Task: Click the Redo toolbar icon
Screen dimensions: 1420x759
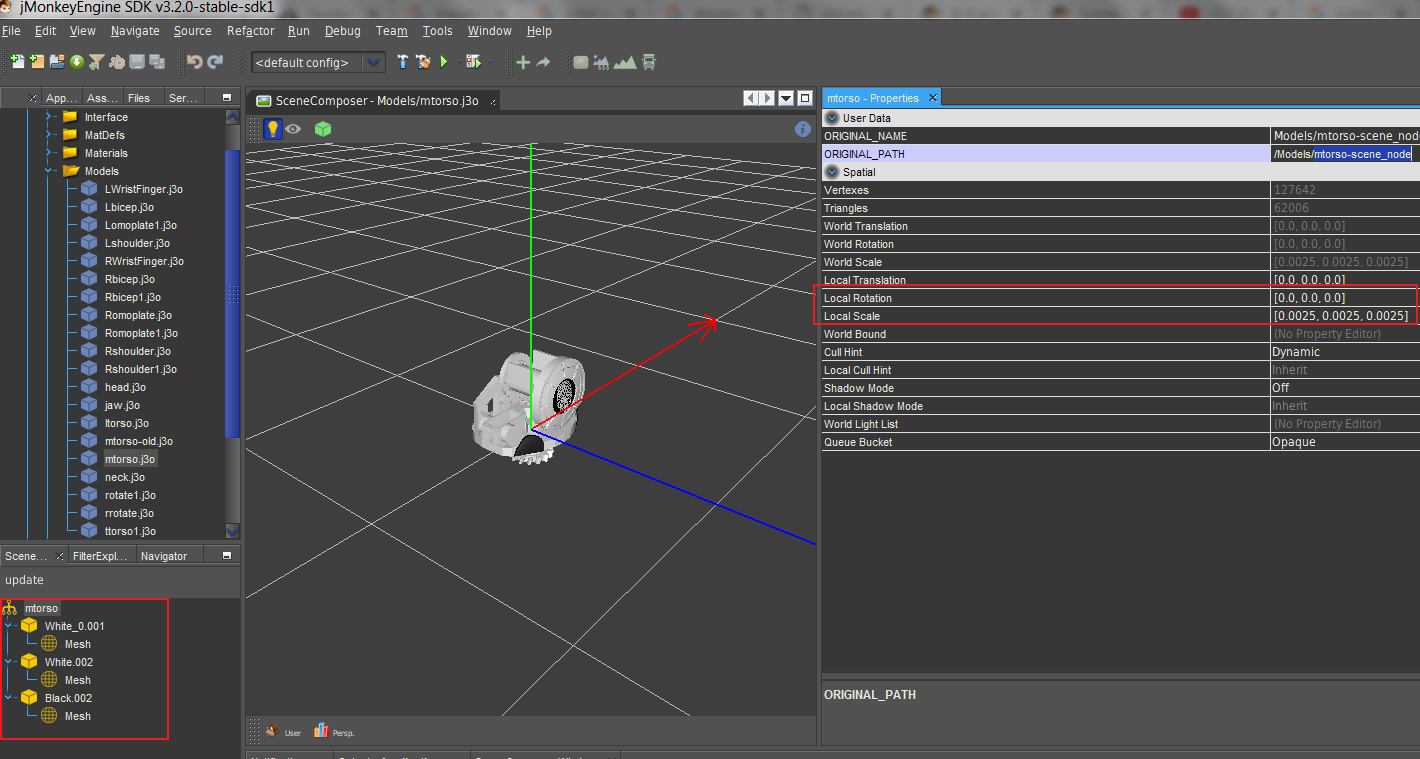Action: 215,62
